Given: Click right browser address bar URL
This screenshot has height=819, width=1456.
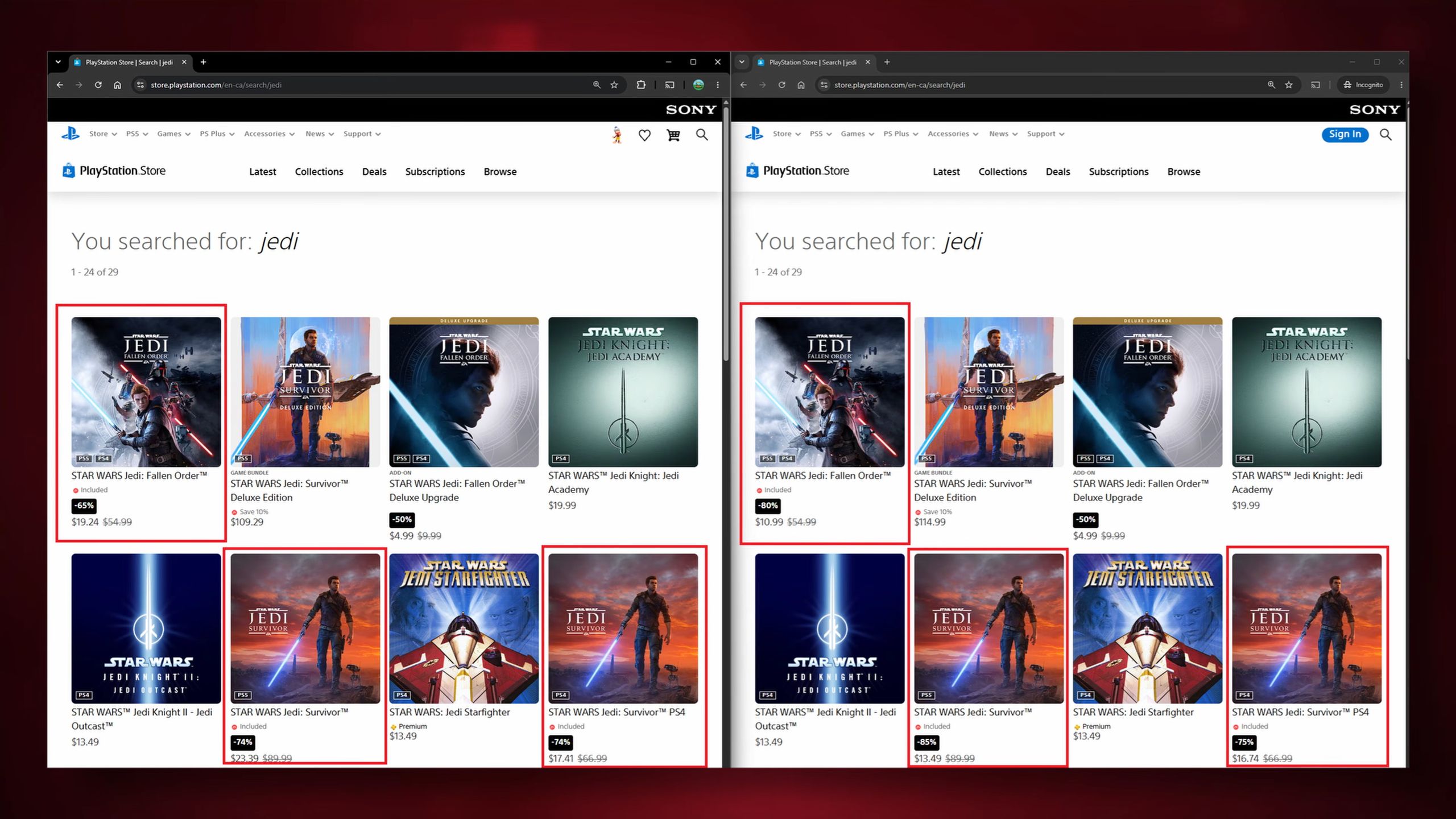Looking at the screenshot, I should [x=900, y=85].
